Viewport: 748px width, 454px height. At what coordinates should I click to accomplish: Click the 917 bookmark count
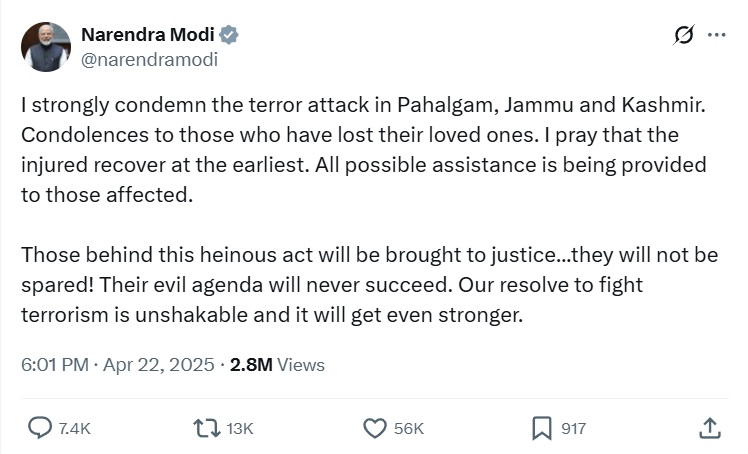click(573, 428)
